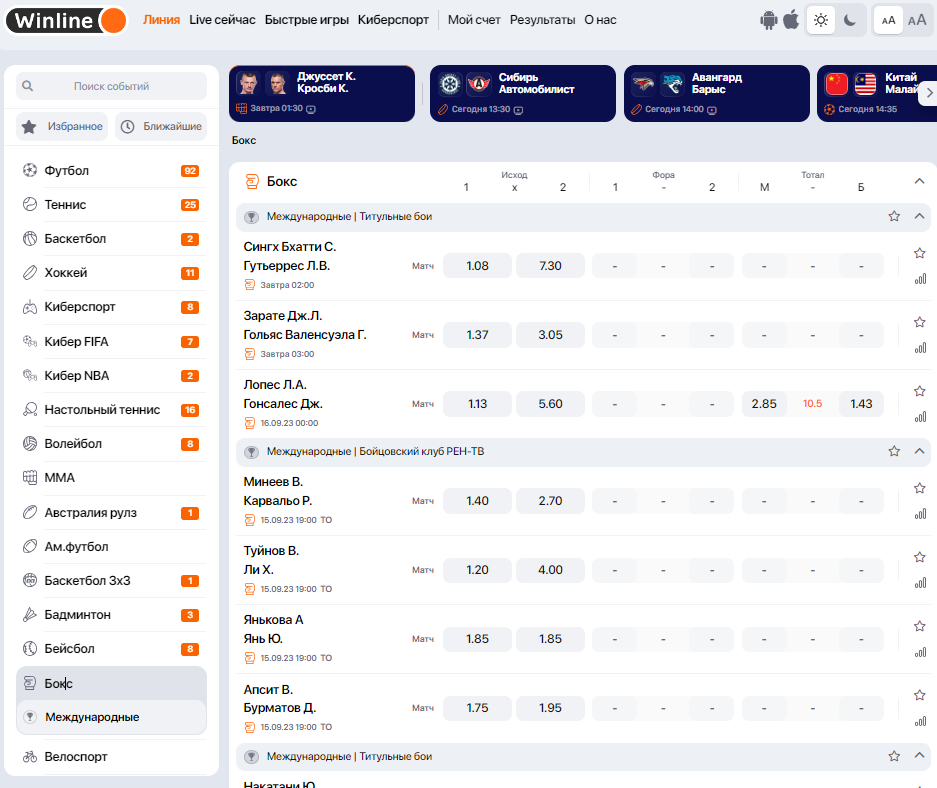Select Кибер FIFA in the sidebar
Screen dimensions: 937x788
(111, 342)
